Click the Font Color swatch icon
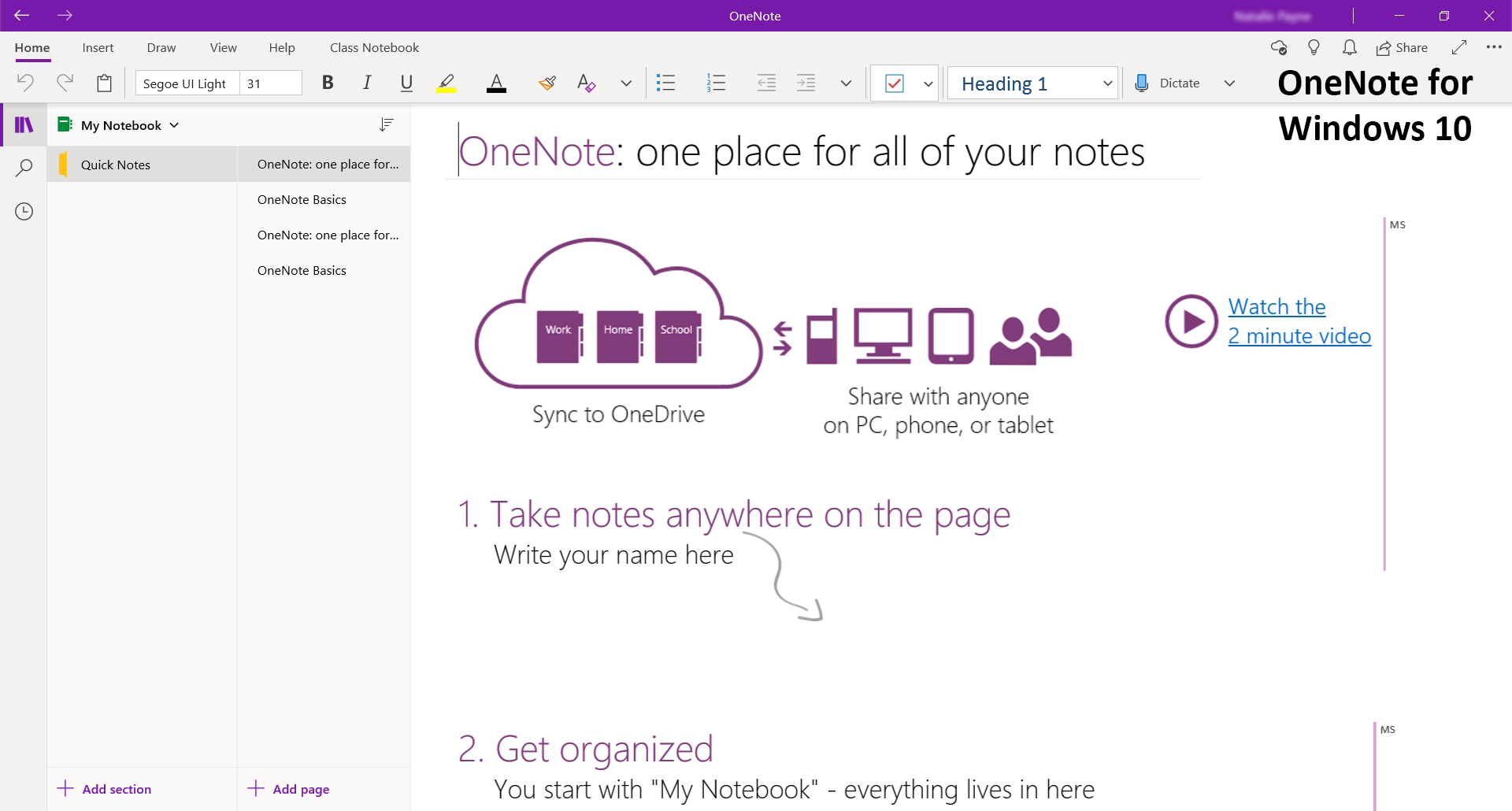 496,83
